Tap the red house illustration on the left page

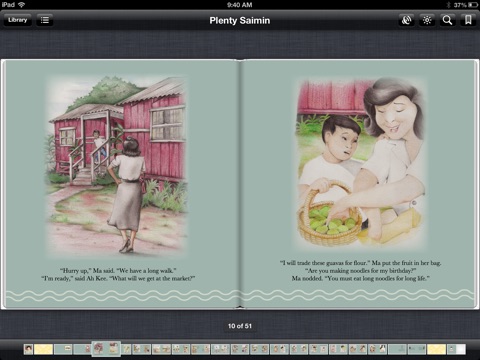point(116,165)
